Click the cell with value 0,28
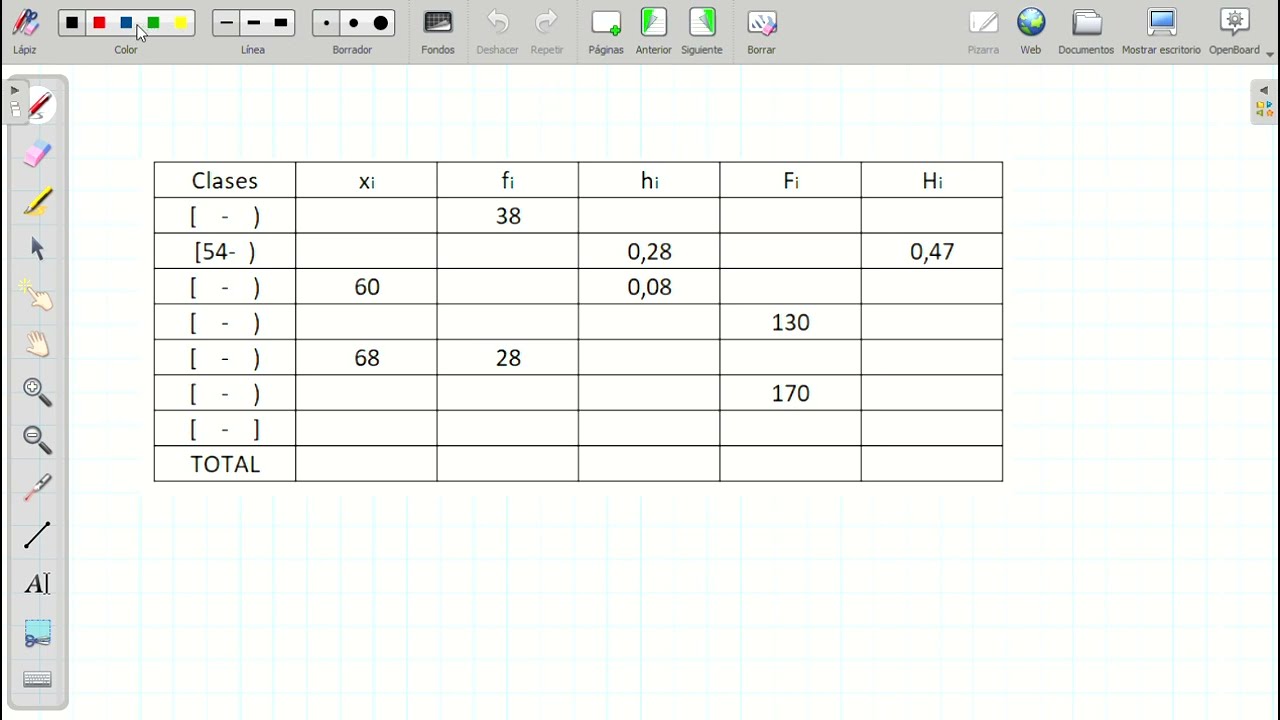The width and height of the screenshot is (1280, 720). point(649,251)
